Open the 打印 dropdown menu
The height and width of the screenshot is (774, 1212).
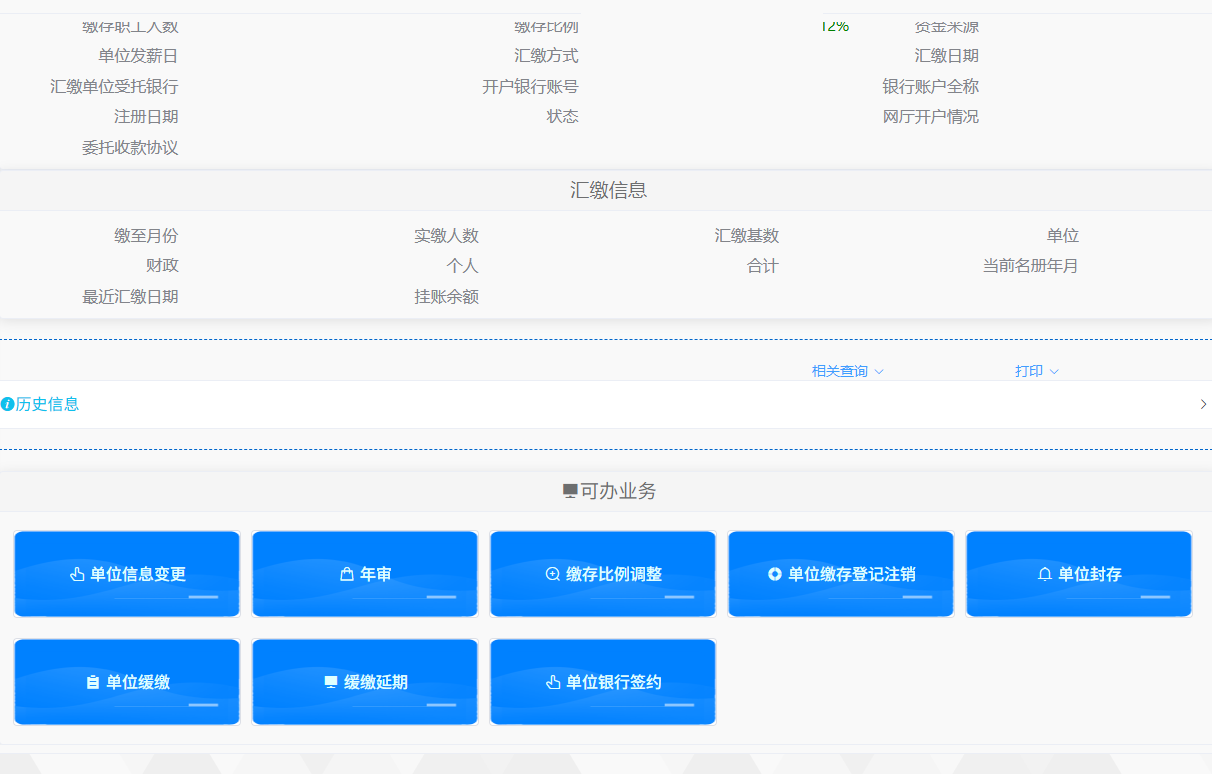[1036, 372]
